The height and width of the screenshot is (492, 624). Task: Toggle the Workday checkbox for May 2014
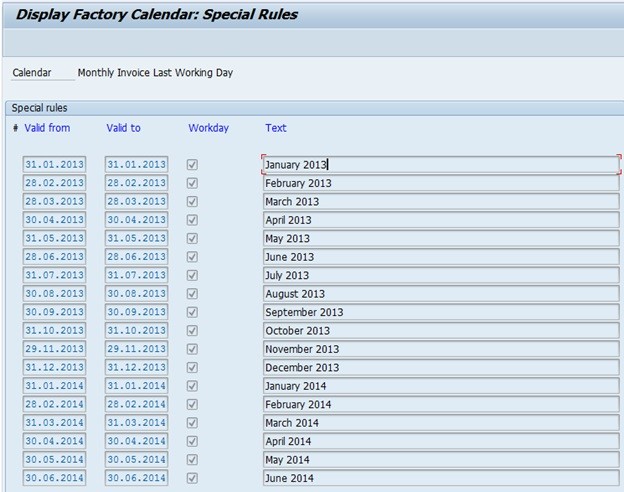tap(192, 460)
